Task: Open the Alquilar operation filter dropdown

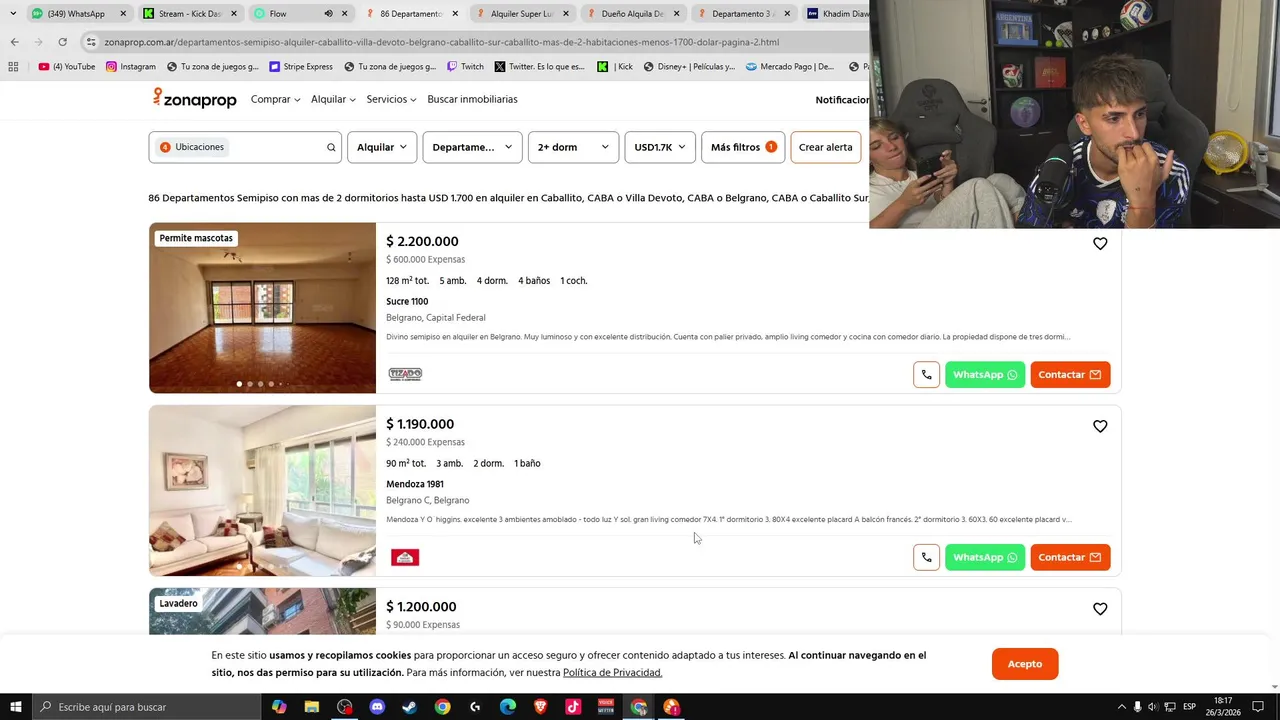Action: tap(382, 147)
